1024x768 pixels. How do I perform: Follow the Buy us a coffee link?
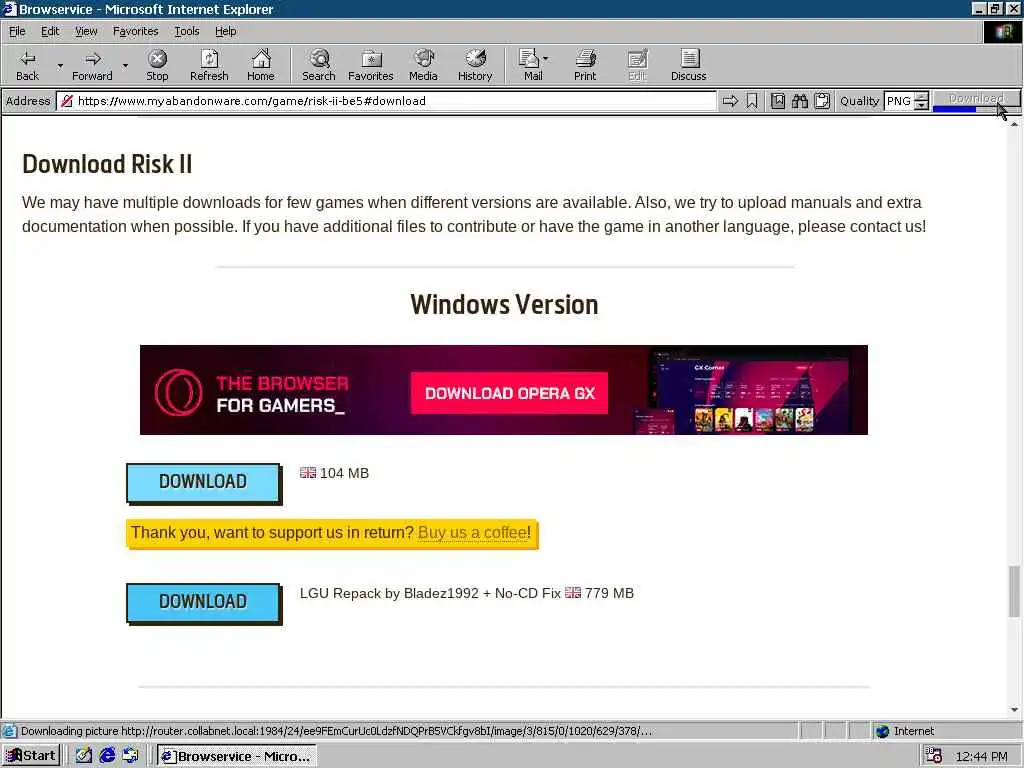pyautogui.click(x=473, y=533)
